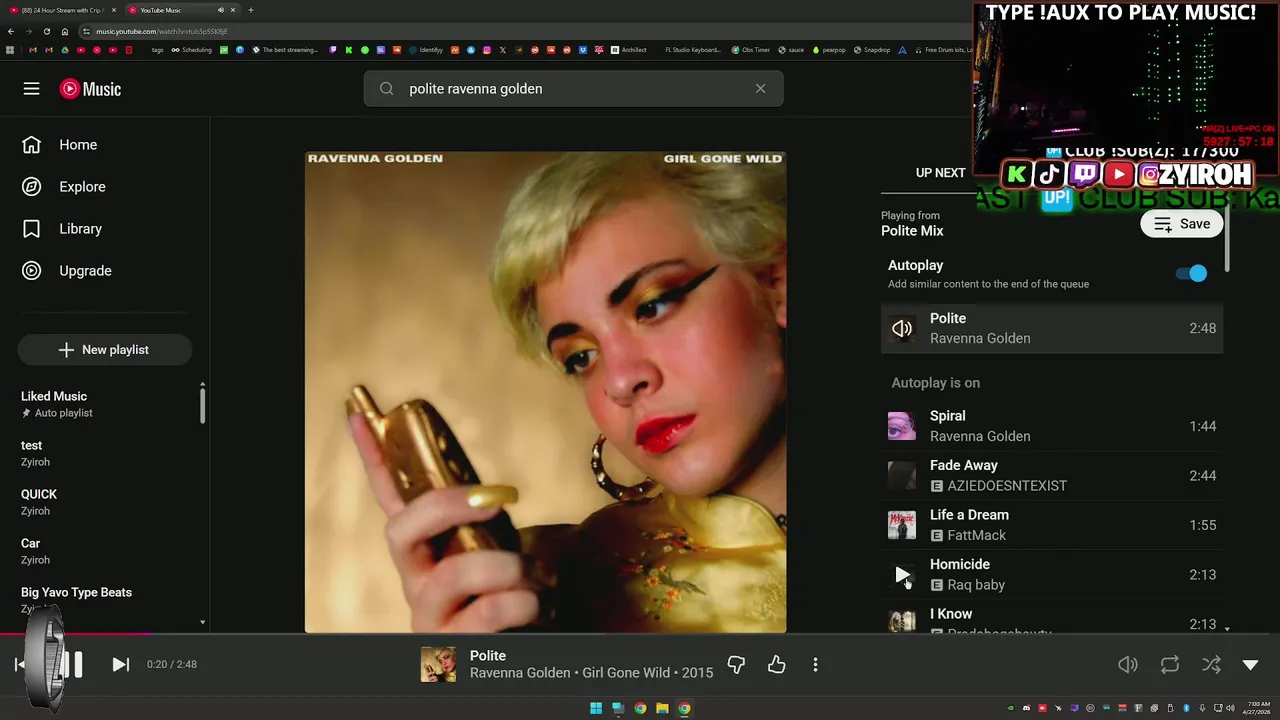Mute the YouTube Music tab audio icon

[221, 10]
